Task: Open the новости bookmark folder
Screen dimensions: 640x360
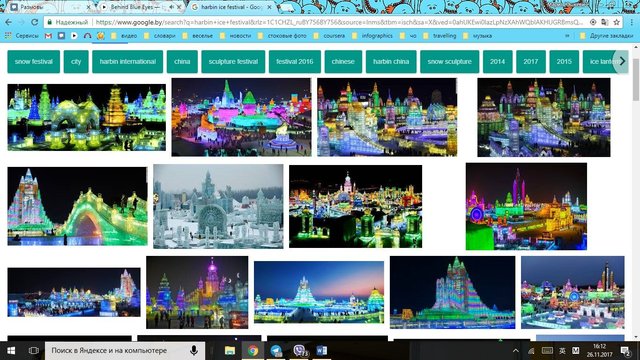Action: click(x=235, y=36)
